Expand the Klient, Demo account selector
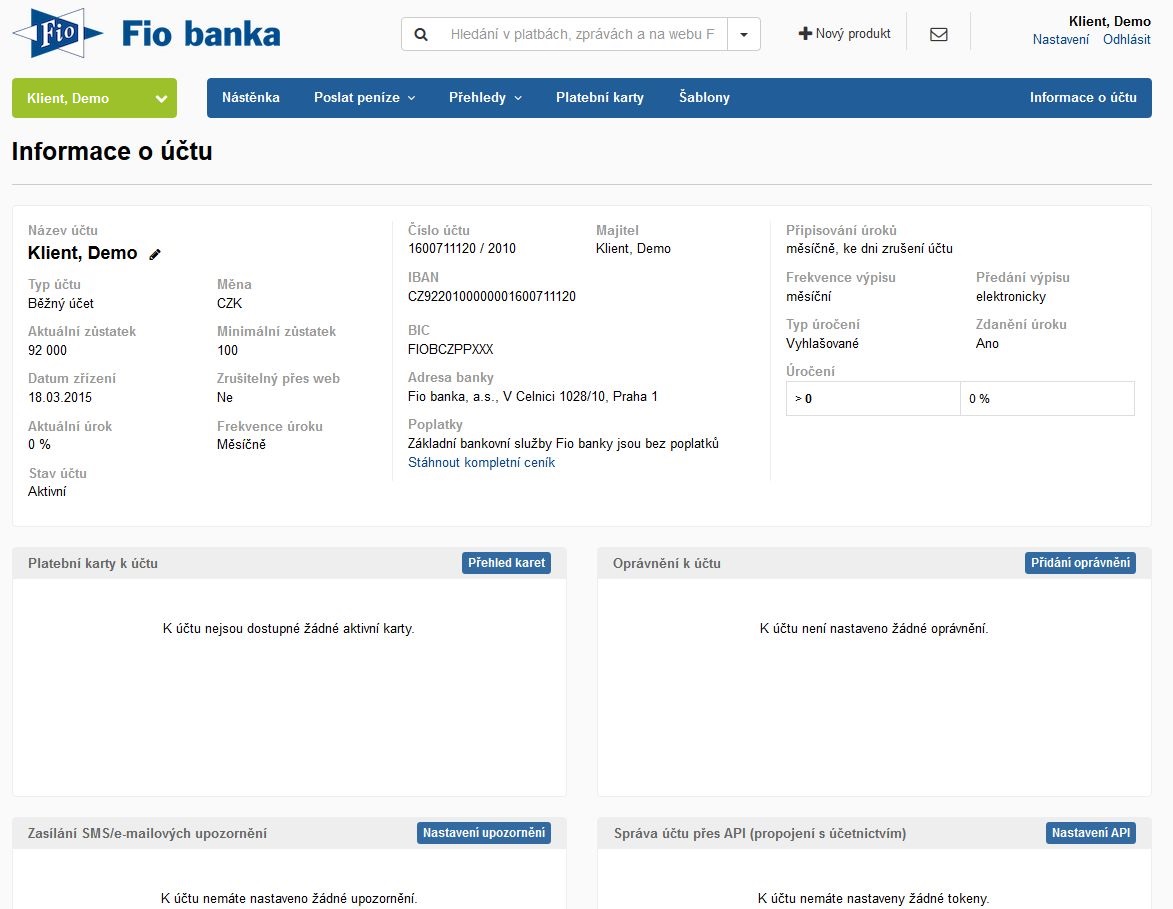This screenshot has width=1173, height=909. click(94, 98)
